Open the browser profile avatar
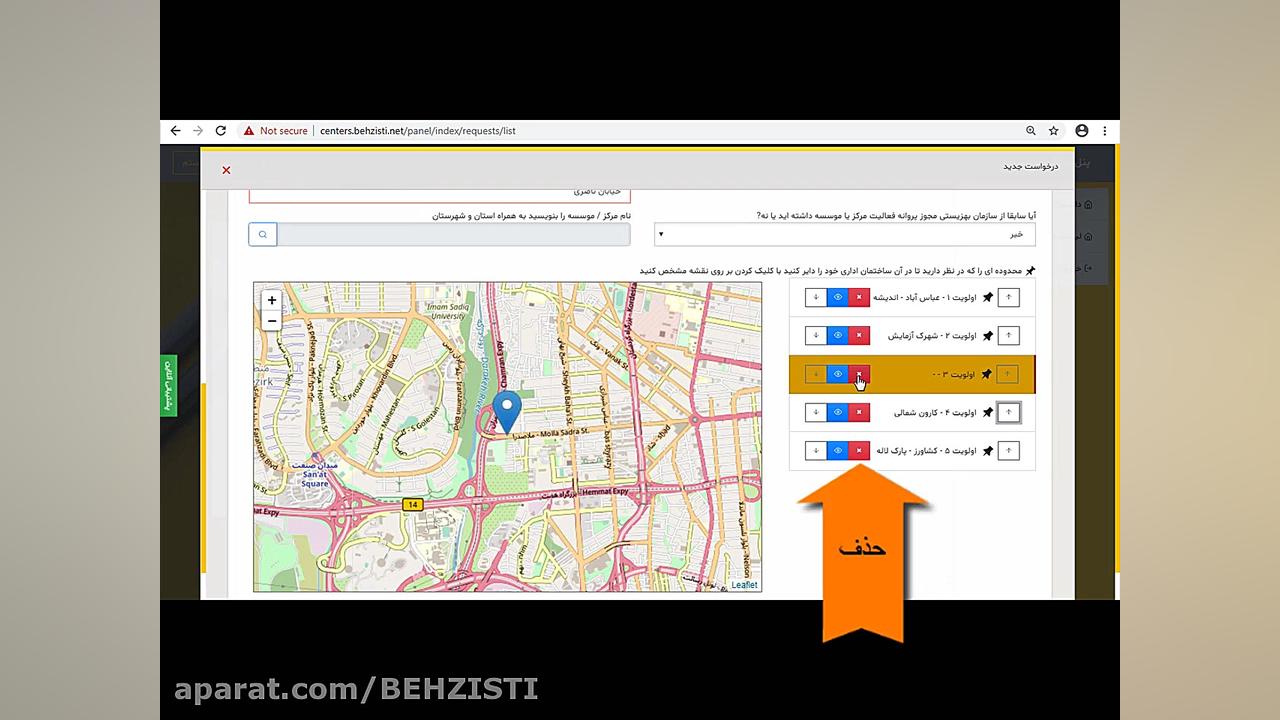Image resolution: width=1280 pixels, height=720 pixels. [x=1081, y=131]
